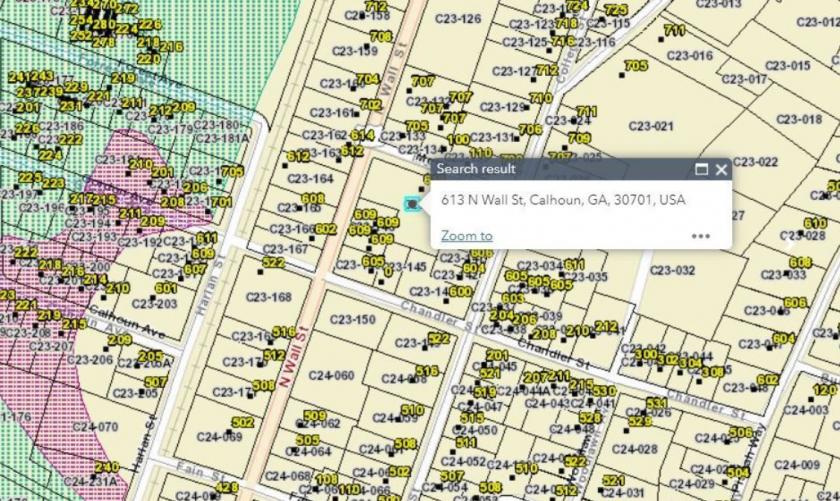Select parcel C23-168
The height and width of the screenshot is (501, 840).
[x=269, y=297]
